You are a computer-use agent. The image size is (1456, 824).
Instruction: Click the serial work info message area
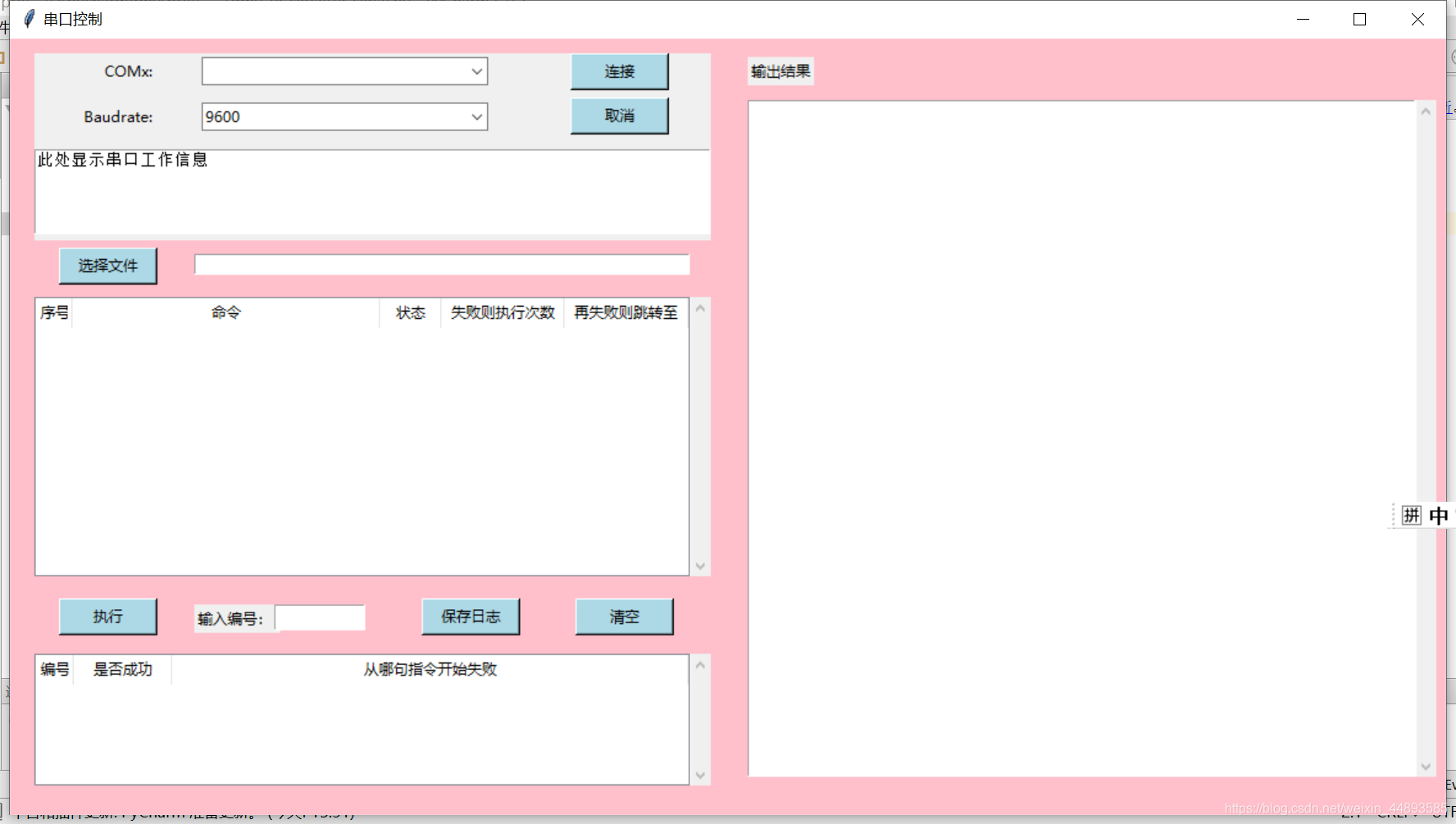click(372, 193)
